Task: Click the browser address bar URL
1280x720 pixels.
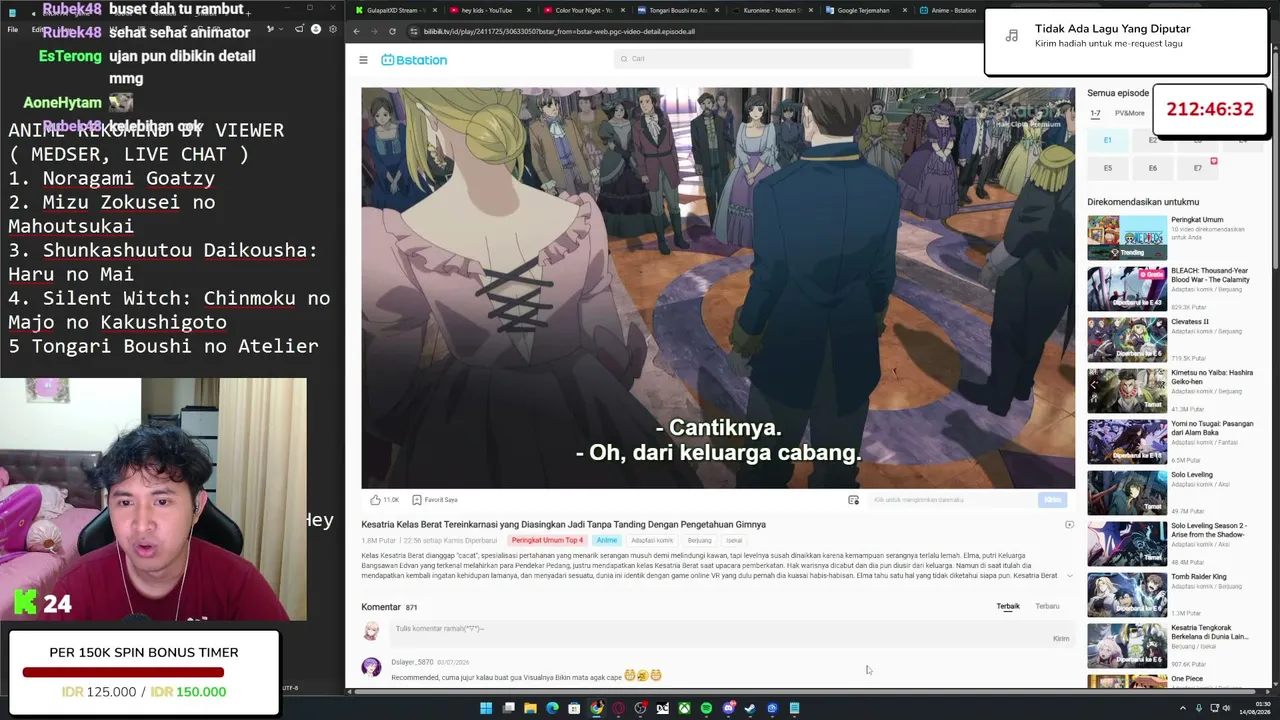Action: tap(559, 31)
